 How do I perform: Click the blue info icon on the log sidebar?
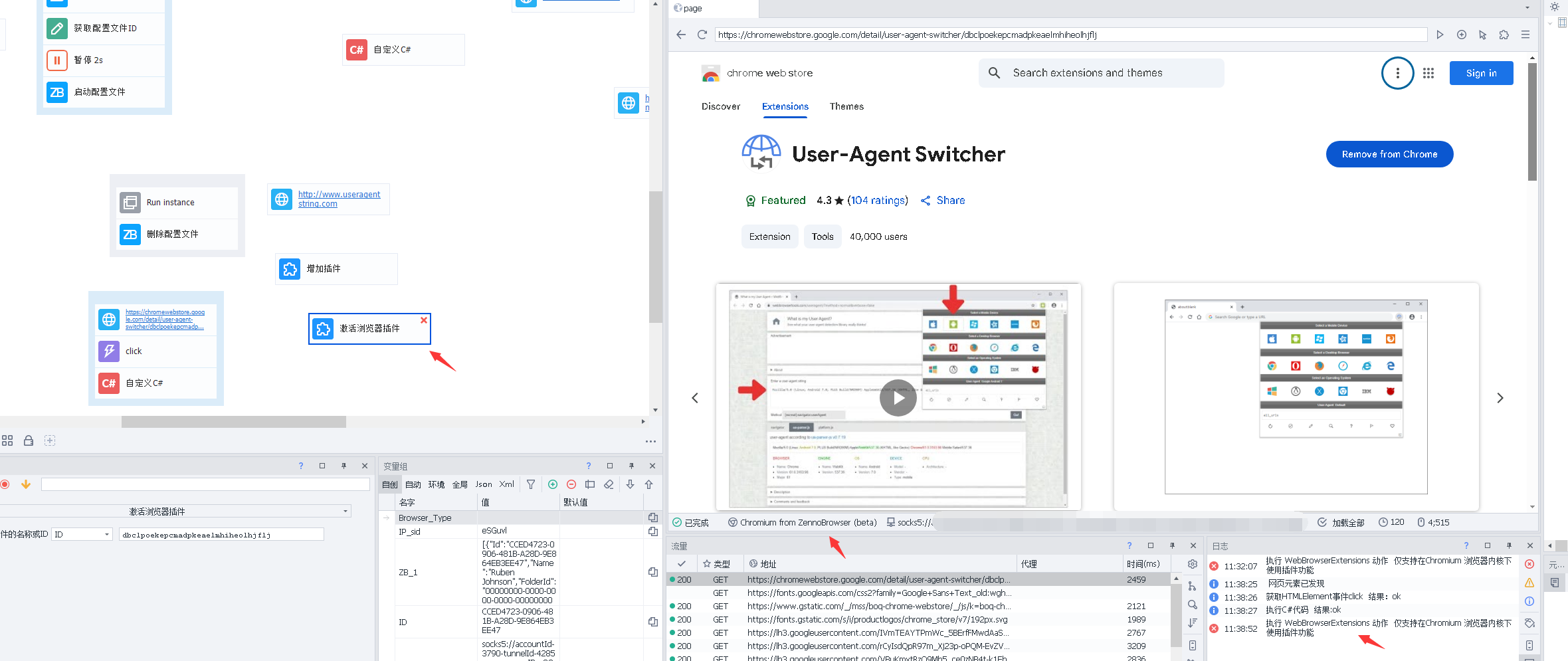pos(1529,601)
